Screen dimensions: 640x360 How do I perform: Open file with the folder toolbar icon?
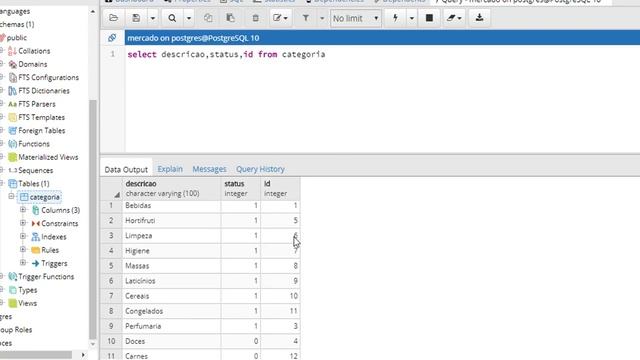coord(113,18)
